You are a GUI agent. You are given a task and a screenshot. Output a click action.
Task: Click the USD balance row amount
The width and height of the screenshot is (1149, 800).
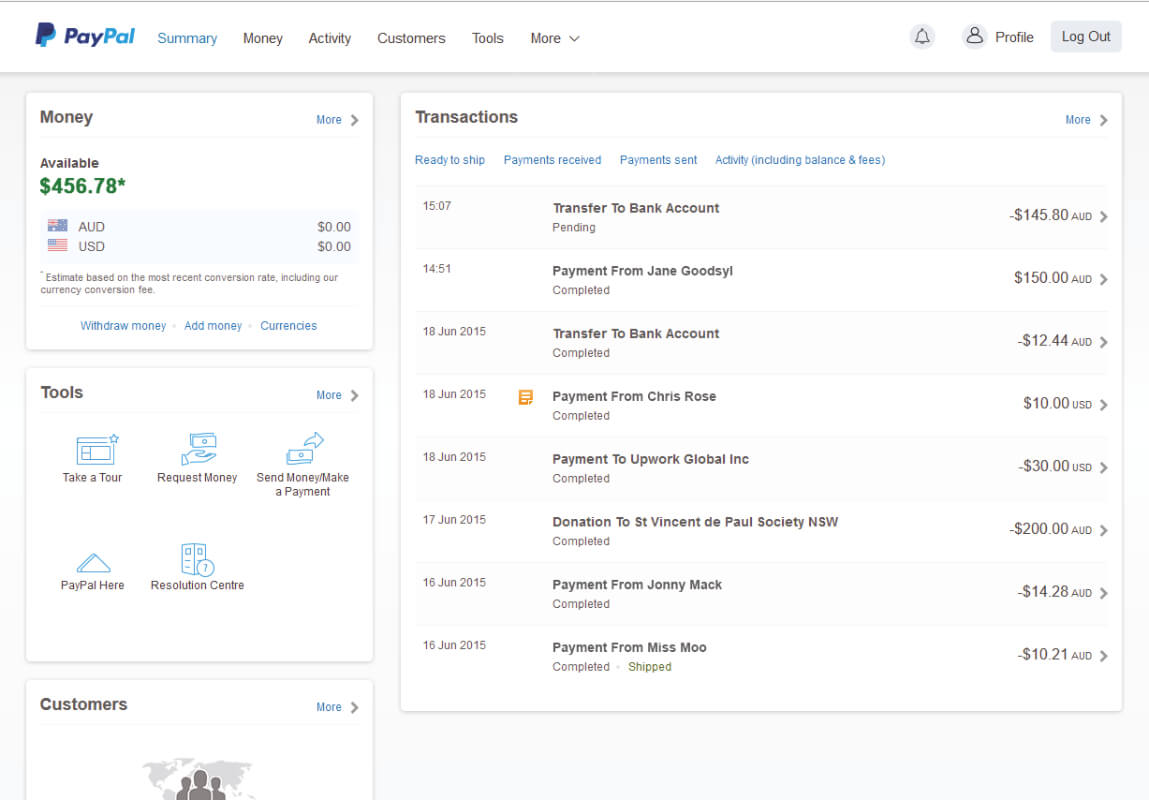(x=334, y=246)
